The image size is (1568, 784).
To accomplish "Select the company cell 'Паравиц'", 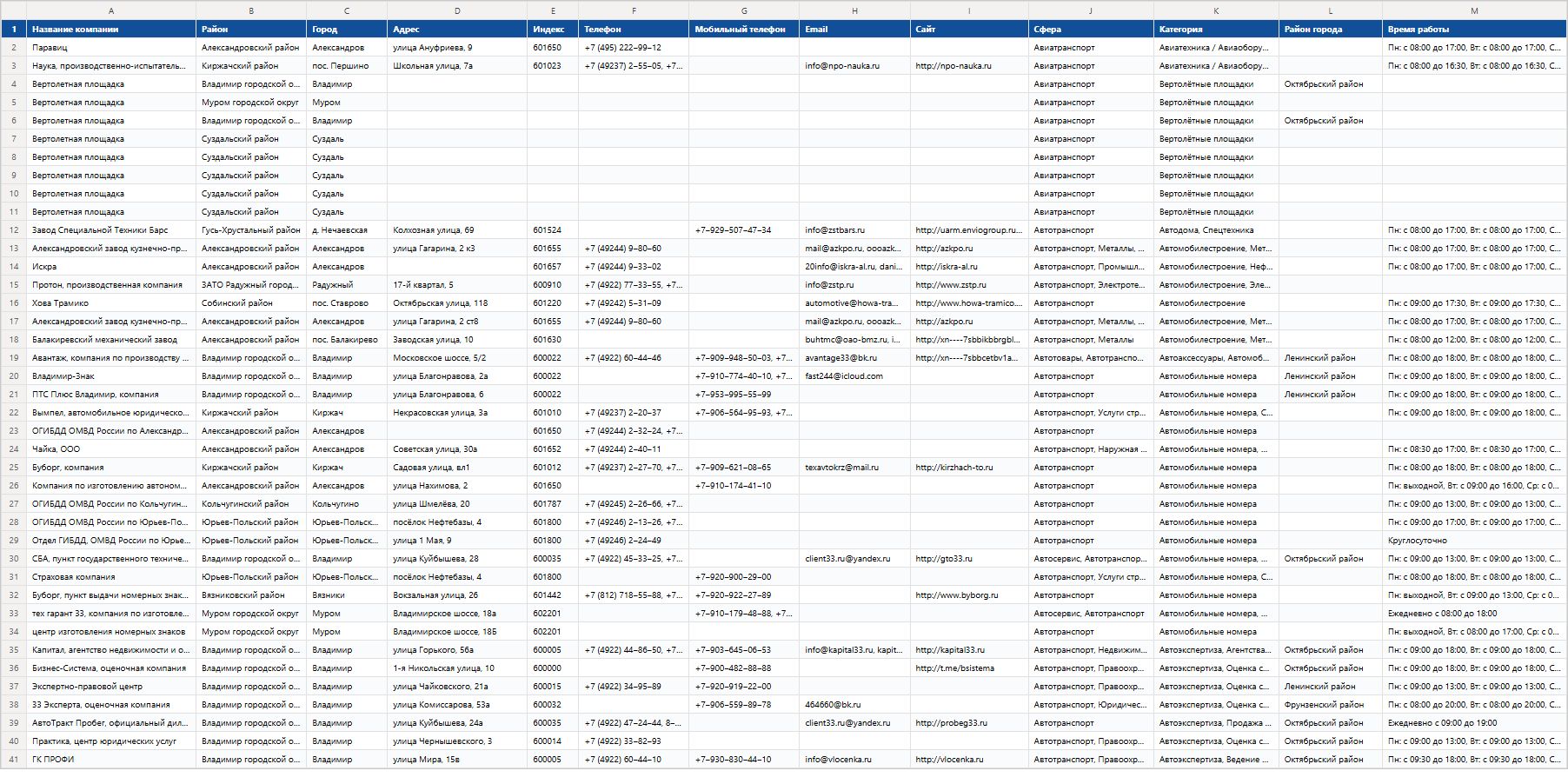I will point(111,48).
